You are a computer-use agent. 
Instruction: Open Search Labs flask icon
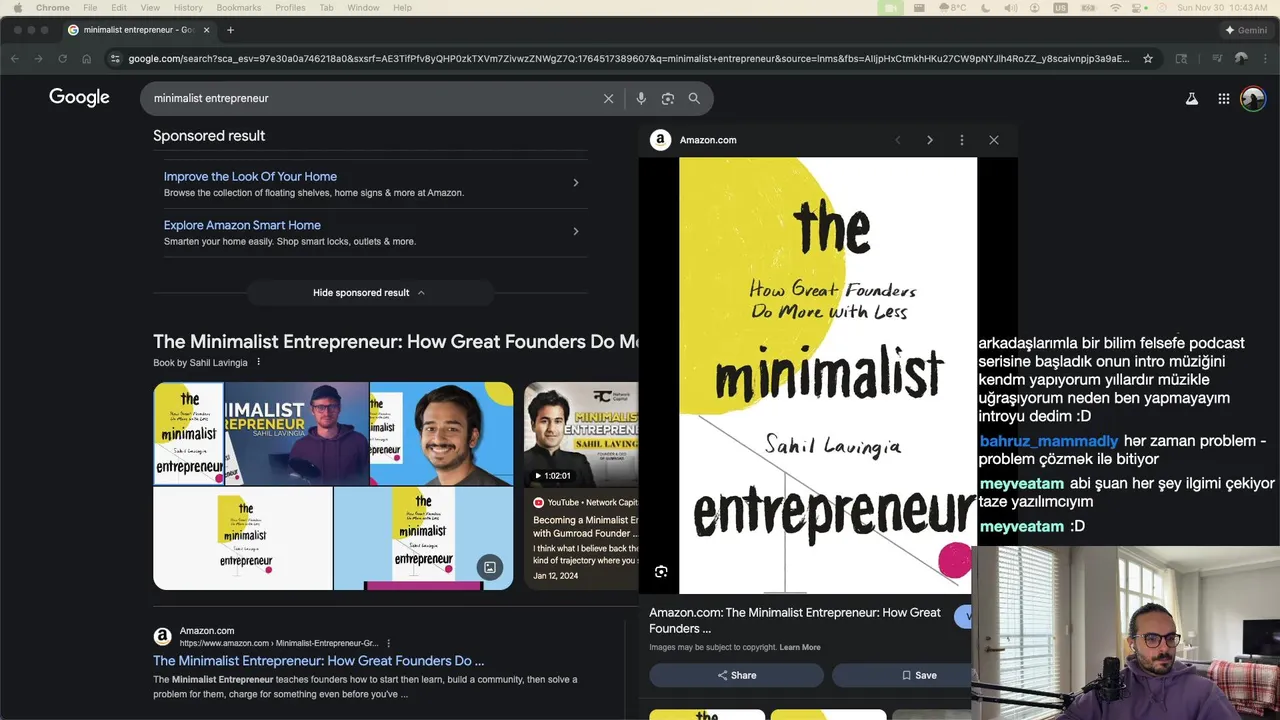1191,99
